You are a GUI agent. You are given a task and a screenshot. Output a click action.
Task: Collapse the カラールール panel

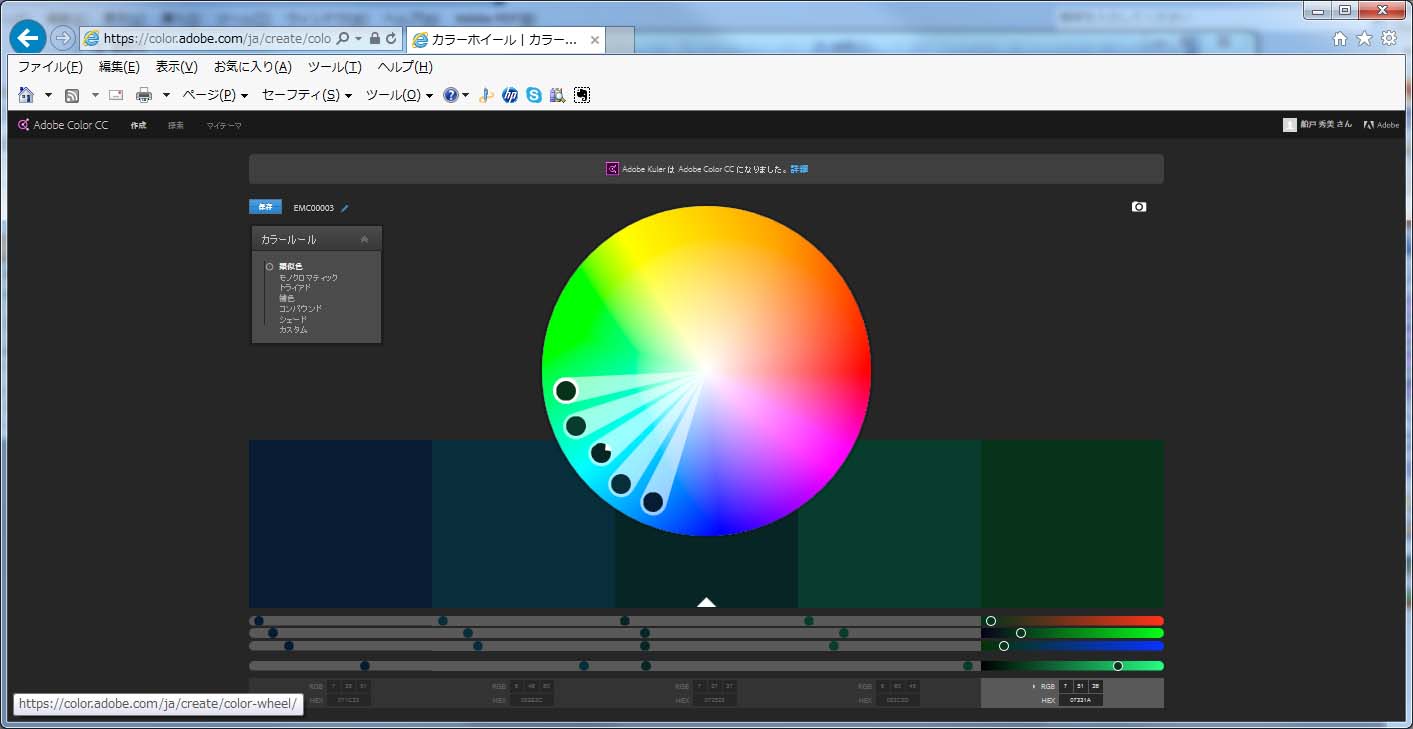[364, 239]
